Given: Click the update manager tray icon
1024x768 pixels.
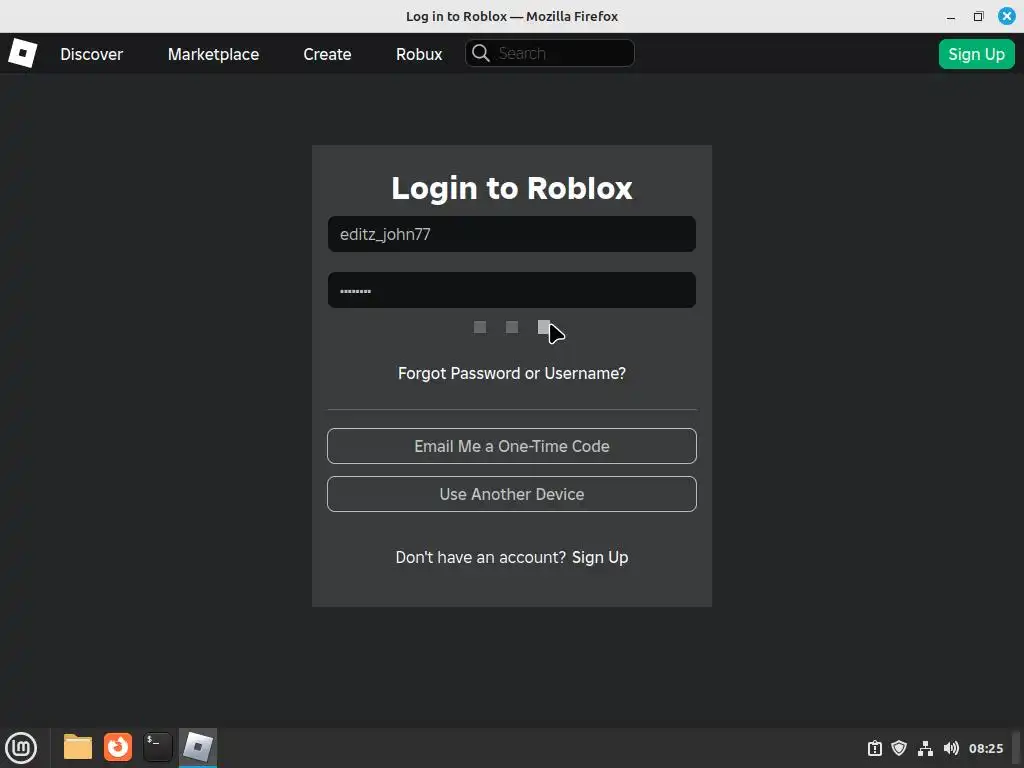Looking at the screenshot, I should pos(874,748).
